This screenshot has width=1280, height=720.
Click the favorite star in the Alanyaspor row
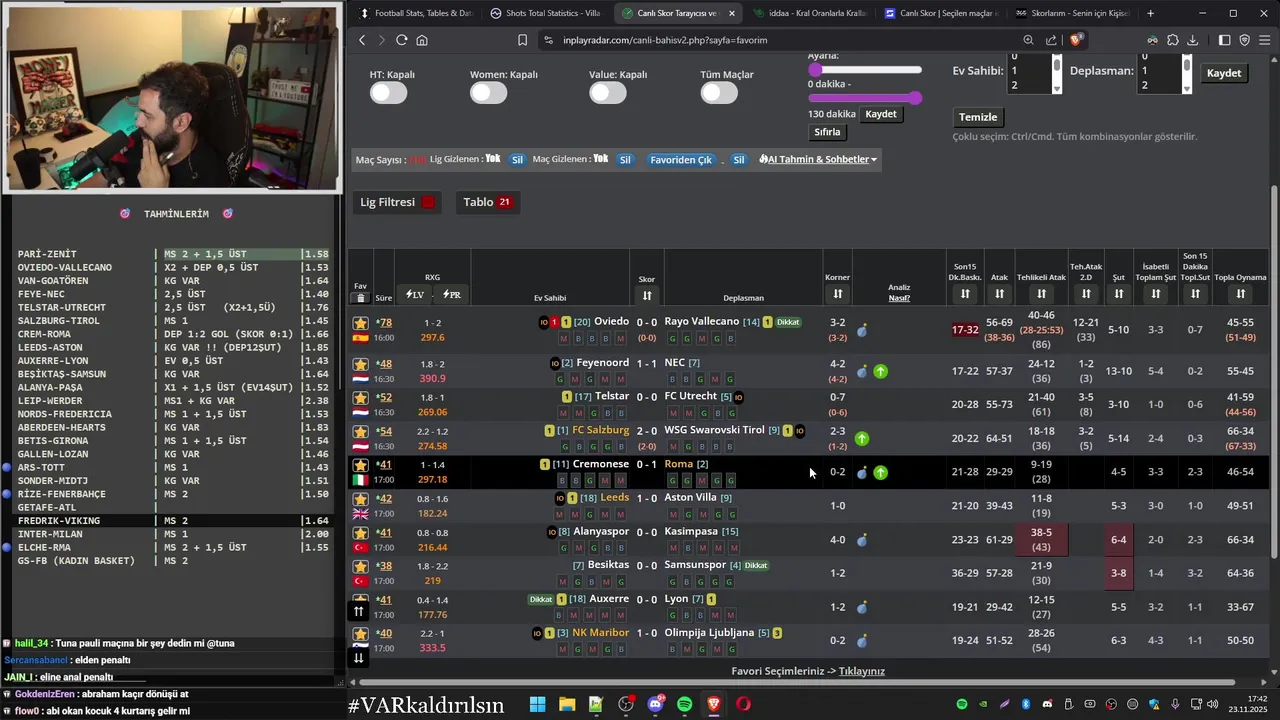tap(361, 533)
